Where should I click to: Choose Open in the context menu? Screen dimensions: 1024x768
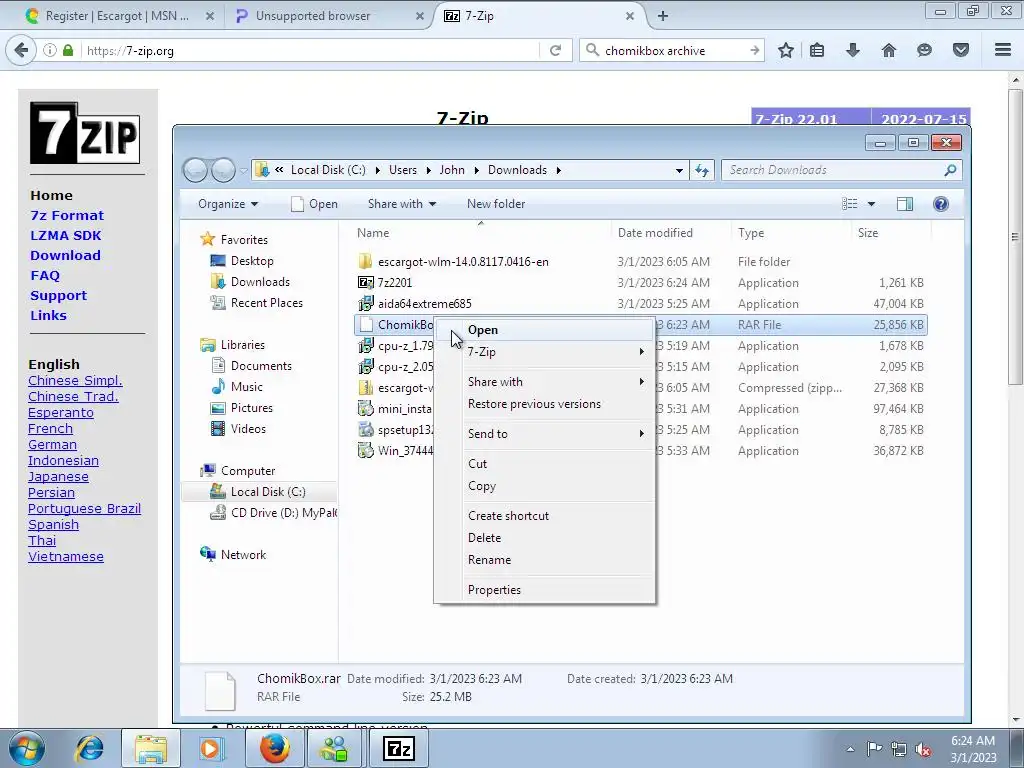(x=545, y=330)
